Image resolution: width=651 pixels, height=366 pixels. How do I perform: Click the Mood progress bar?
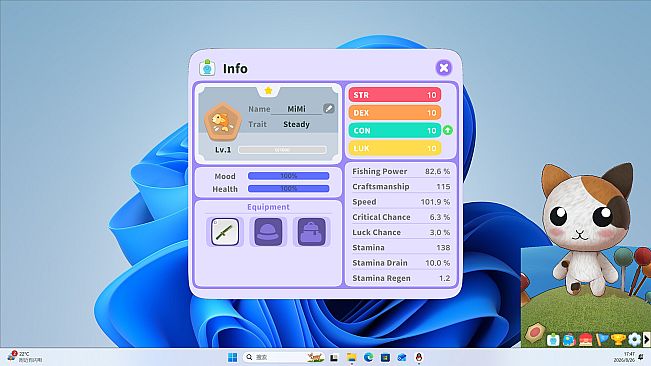point(289,176)
